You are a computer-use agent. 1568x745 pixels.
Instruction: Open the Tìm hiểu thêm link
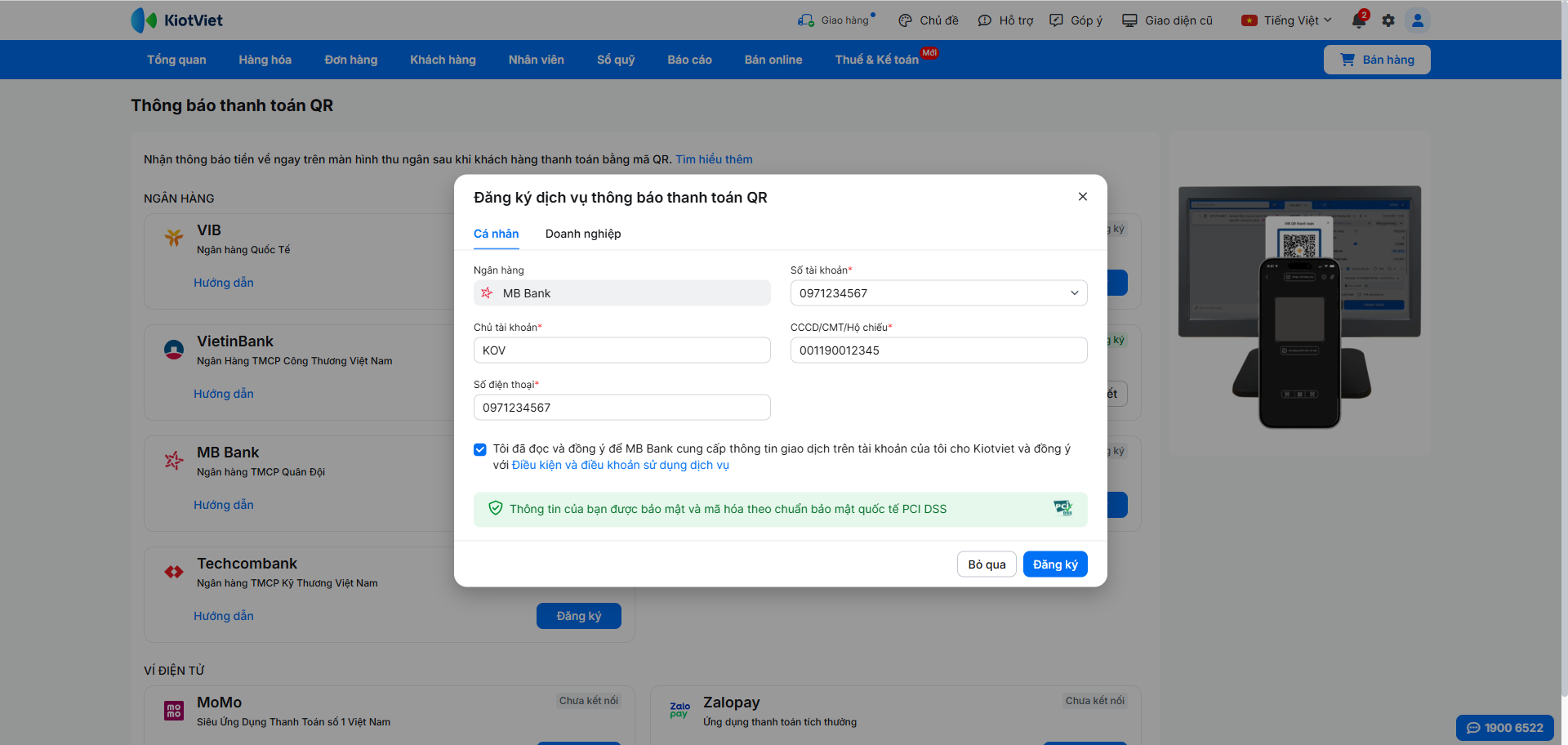click(714, 159)
